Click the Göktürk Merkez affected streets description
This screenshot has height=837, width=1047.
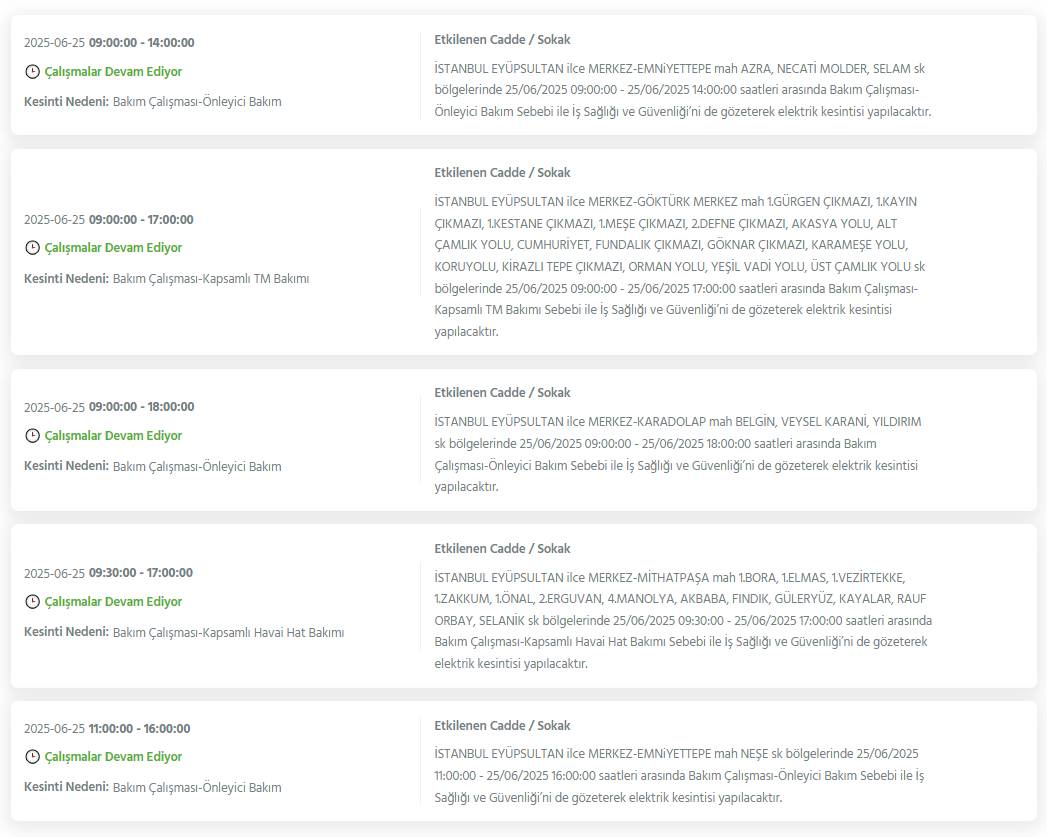(680, 266)
